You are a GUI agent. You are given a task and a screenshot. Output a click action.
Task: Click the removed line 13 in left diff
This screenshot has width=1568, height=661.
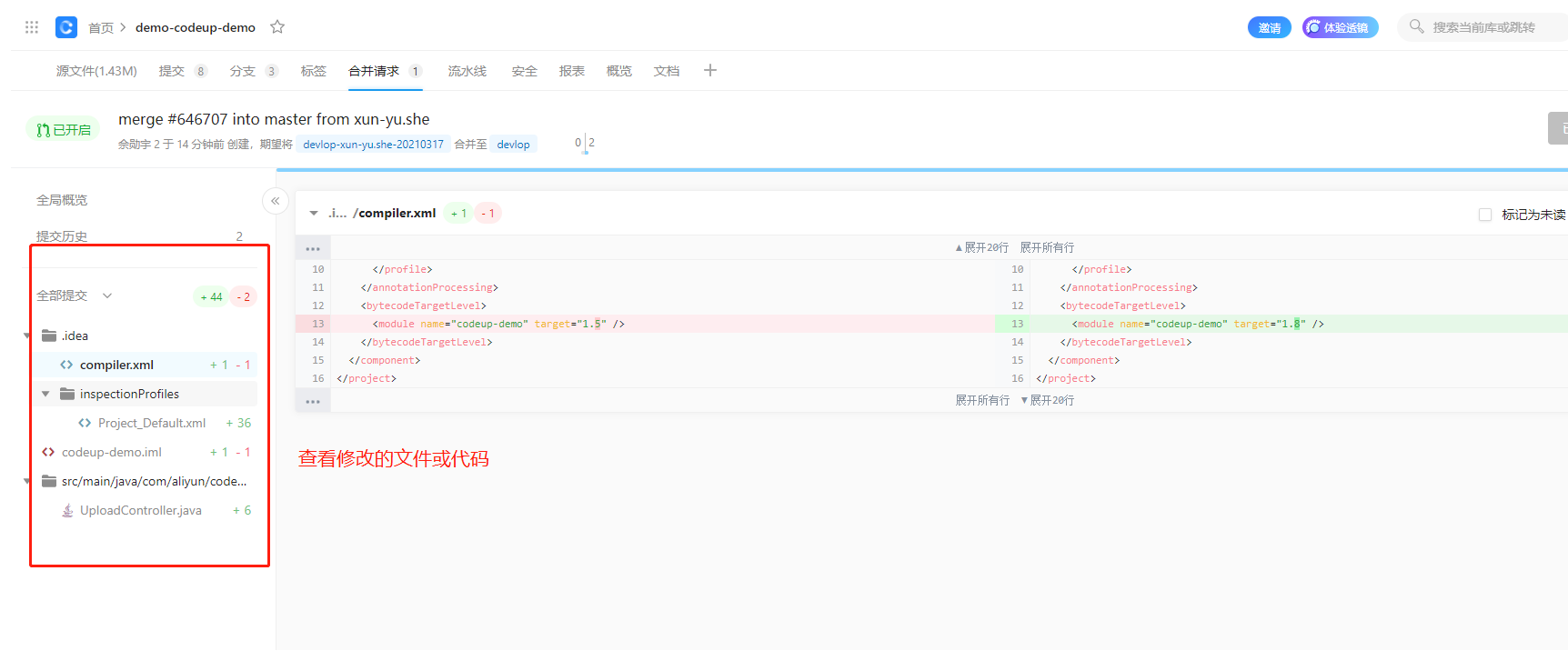pos(645,324)
